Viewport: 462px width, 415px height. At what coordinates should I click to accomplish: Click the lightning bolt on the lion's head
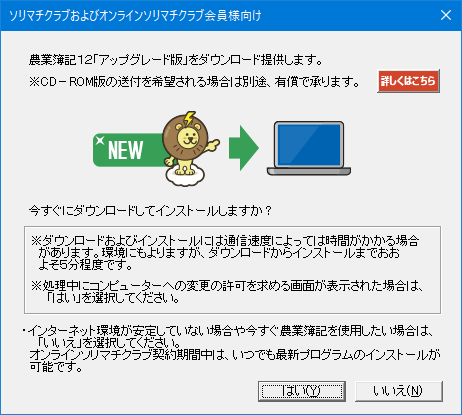pyautogui.click(x=189, y=119)
